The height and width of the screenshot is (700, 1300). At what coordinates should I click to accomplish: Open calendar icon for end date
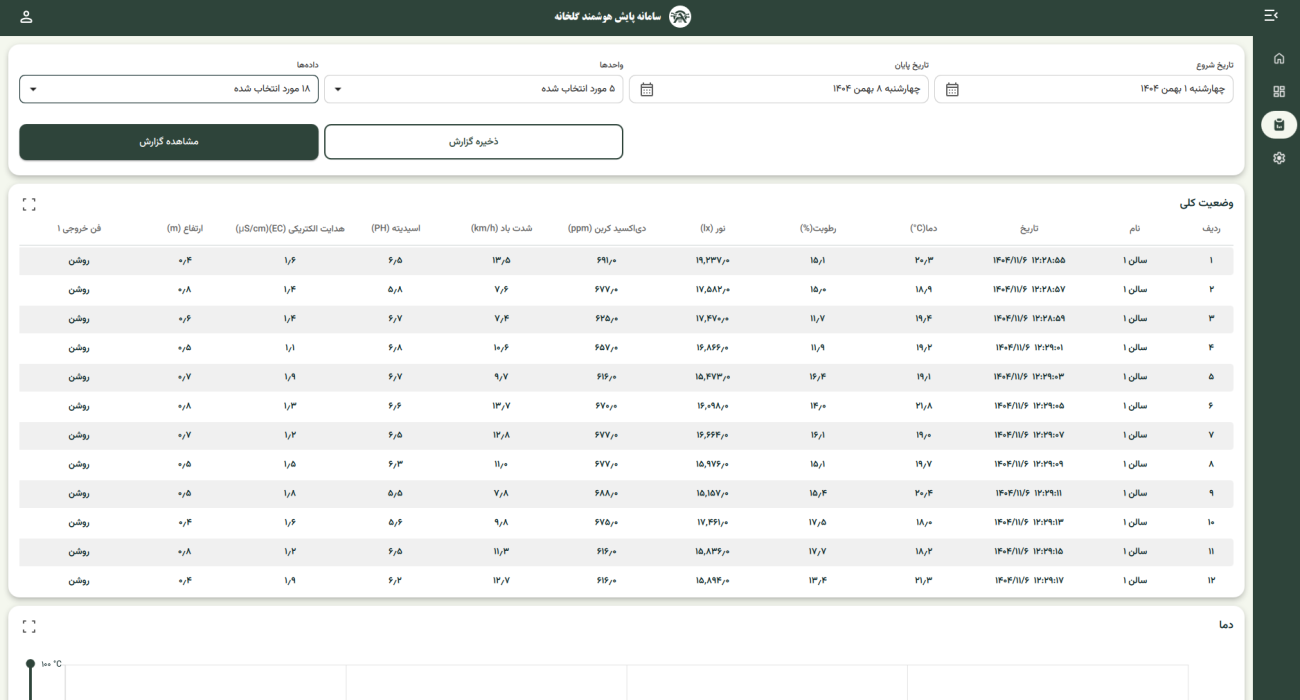(647, 89)
